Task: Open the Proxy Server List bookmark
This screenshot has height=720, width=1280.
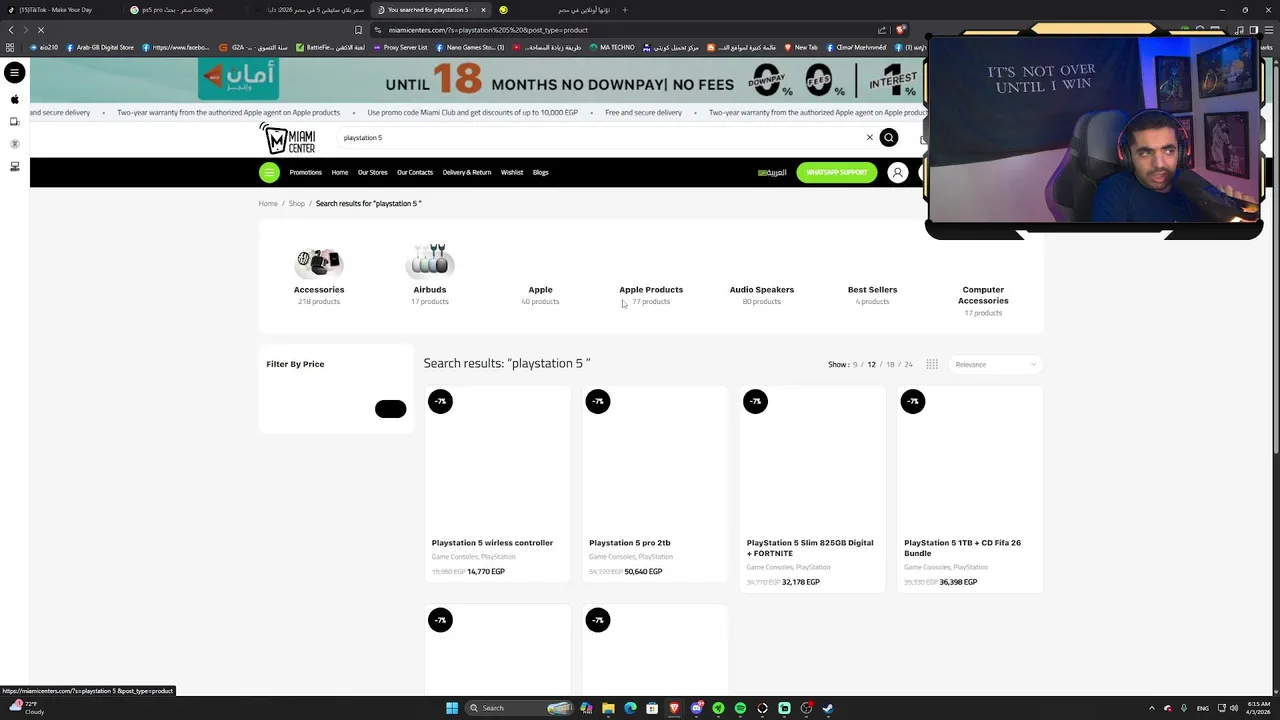Action: pos(400,47)
